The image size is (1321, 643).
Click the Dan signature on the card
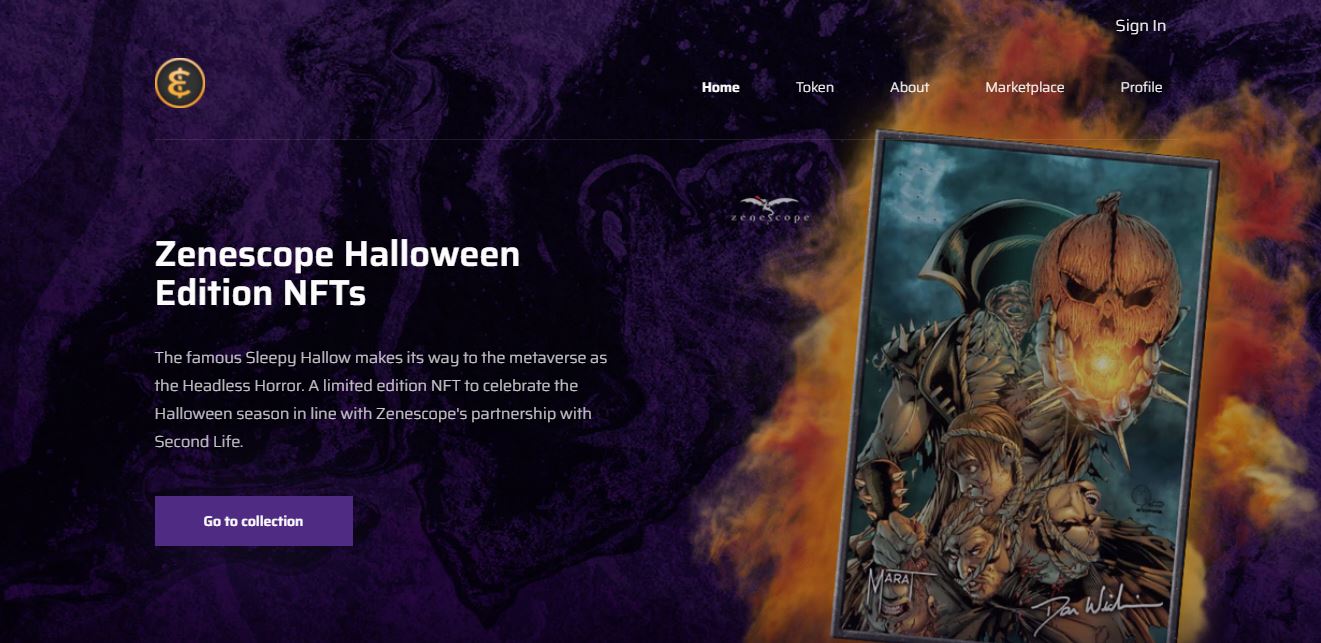(1100, 610)
